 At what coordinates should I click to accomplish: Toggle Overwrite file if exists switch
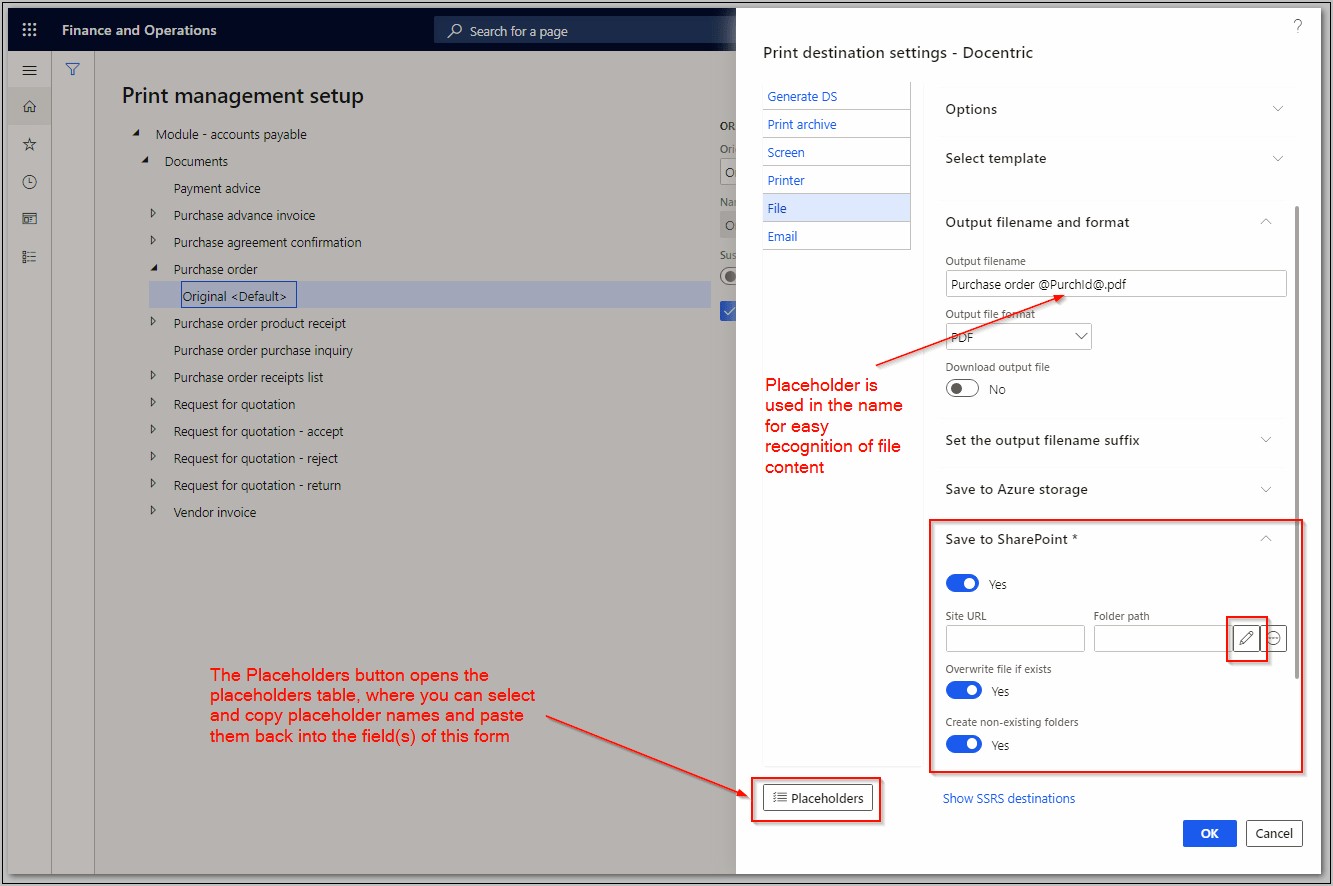964,691
